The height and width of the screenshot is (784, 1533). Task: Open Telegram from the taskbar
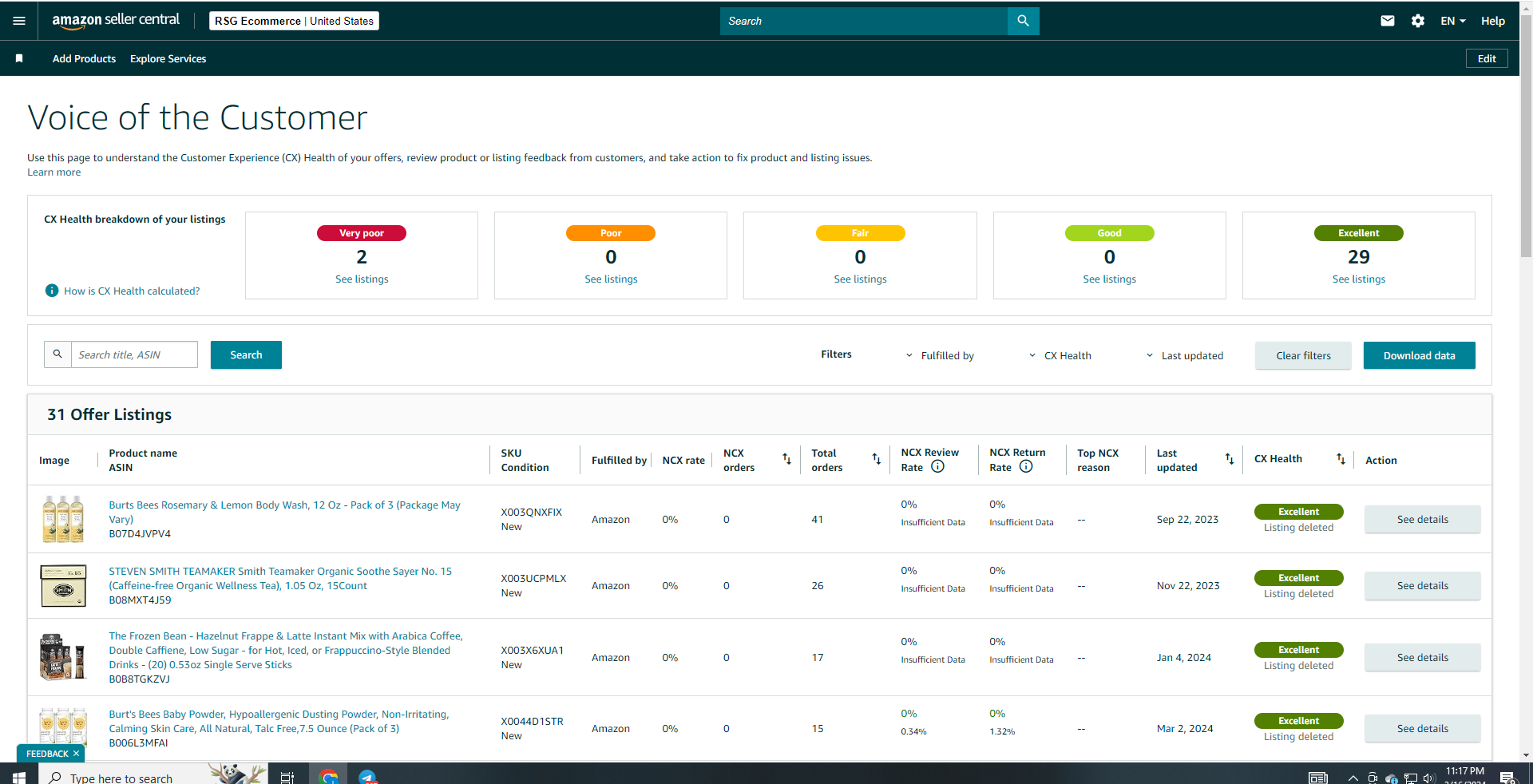pyautogui.click(x=367, y=777)
